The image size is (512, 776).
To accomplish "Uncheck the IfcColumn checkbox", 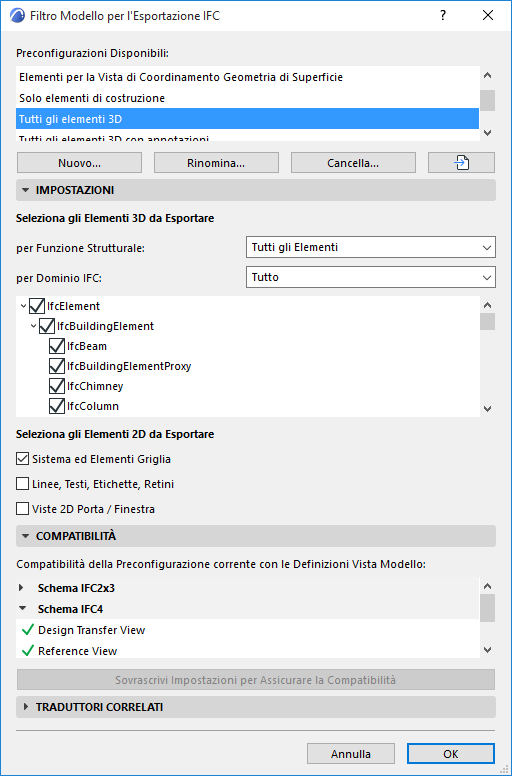I will (x=57, y=406).
